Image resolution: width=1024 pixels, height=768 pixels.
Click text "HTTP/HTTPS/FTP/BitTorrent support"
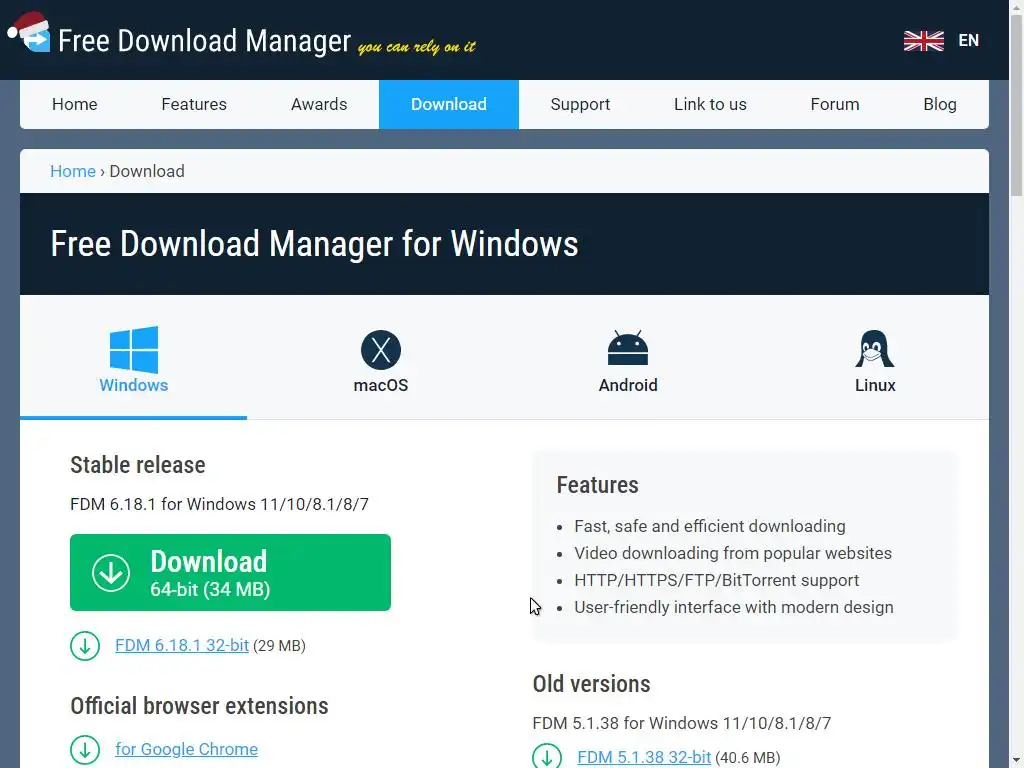(716, 581)
